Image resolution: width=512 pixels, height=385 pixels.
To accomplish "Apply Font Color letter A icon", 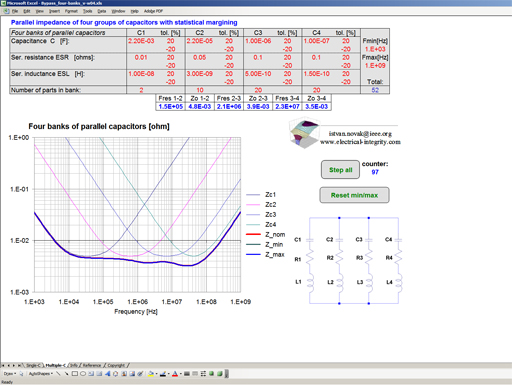I will (x=175, y=374).
